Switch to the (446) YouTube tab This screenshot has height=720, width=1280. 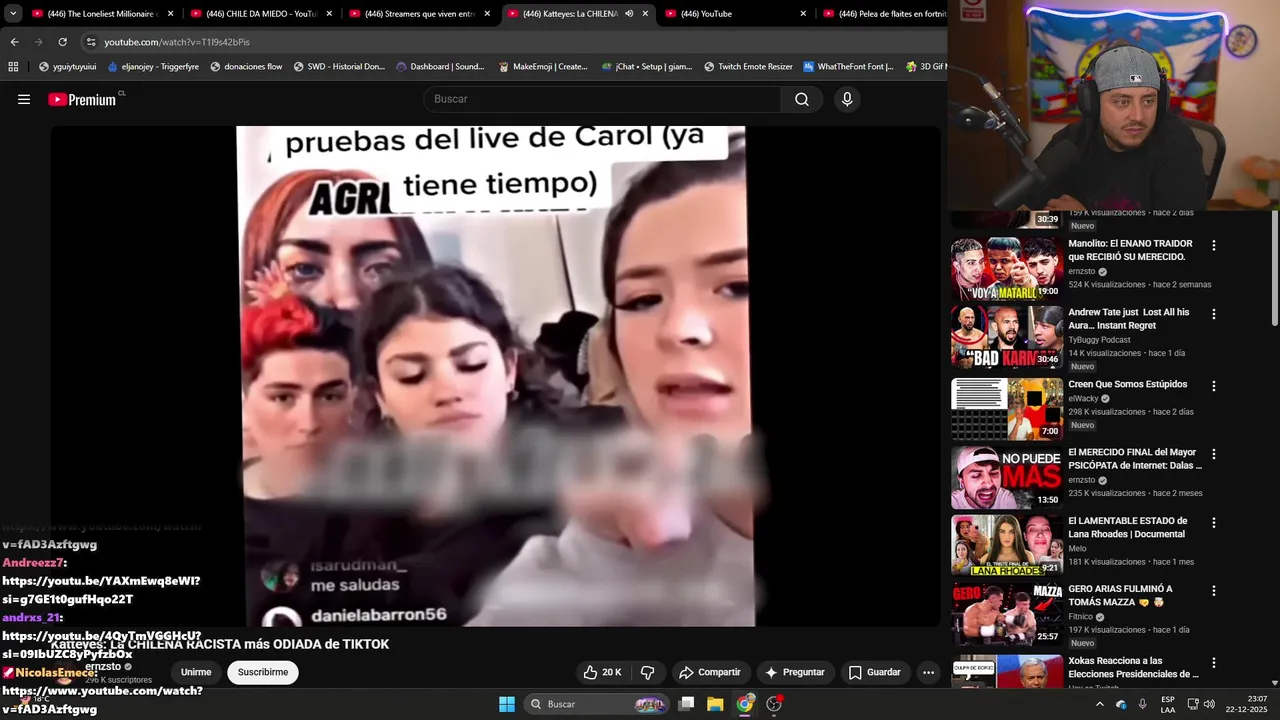[735, 14]
